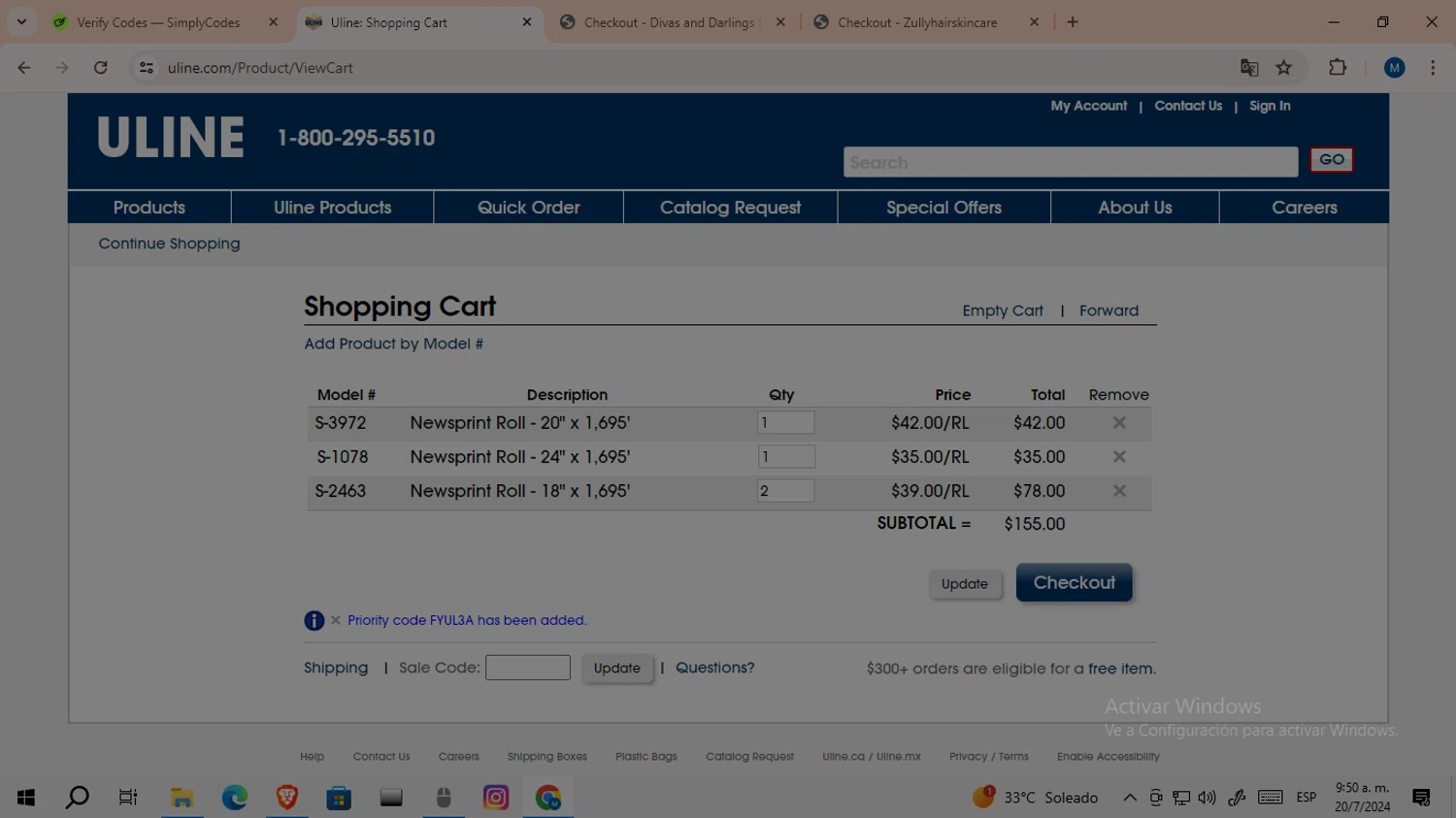Screen dimensions: 1456x818
Task: Dismiss the priority code added message
Action: click(x=335, y=620)
